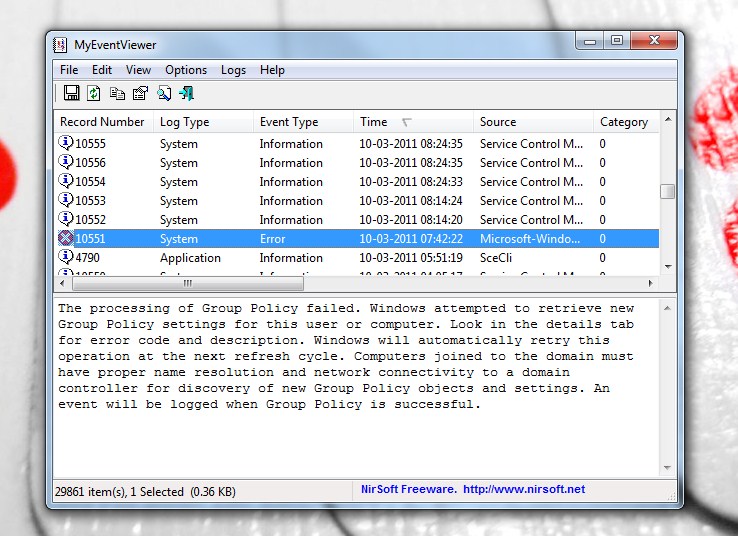Click the event list vertical scrollbar thumb

tap(667, 192)
